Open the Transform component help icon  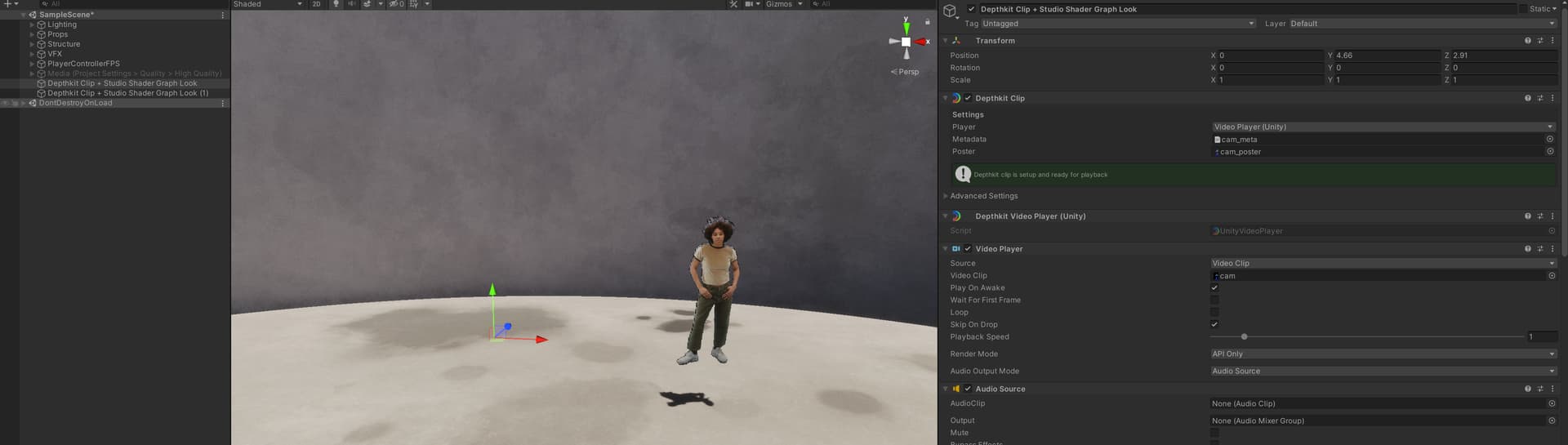(1527, 41)
